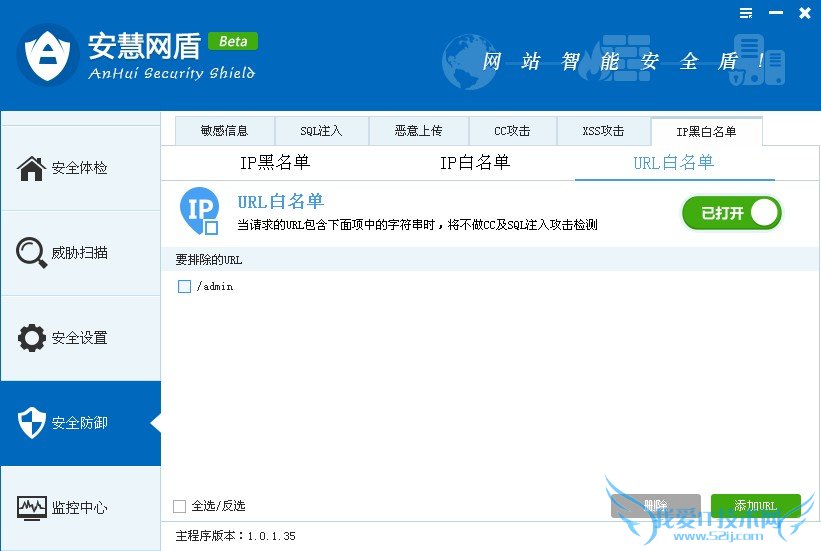Open 监控中心 from the sidebar

point(81,508)
